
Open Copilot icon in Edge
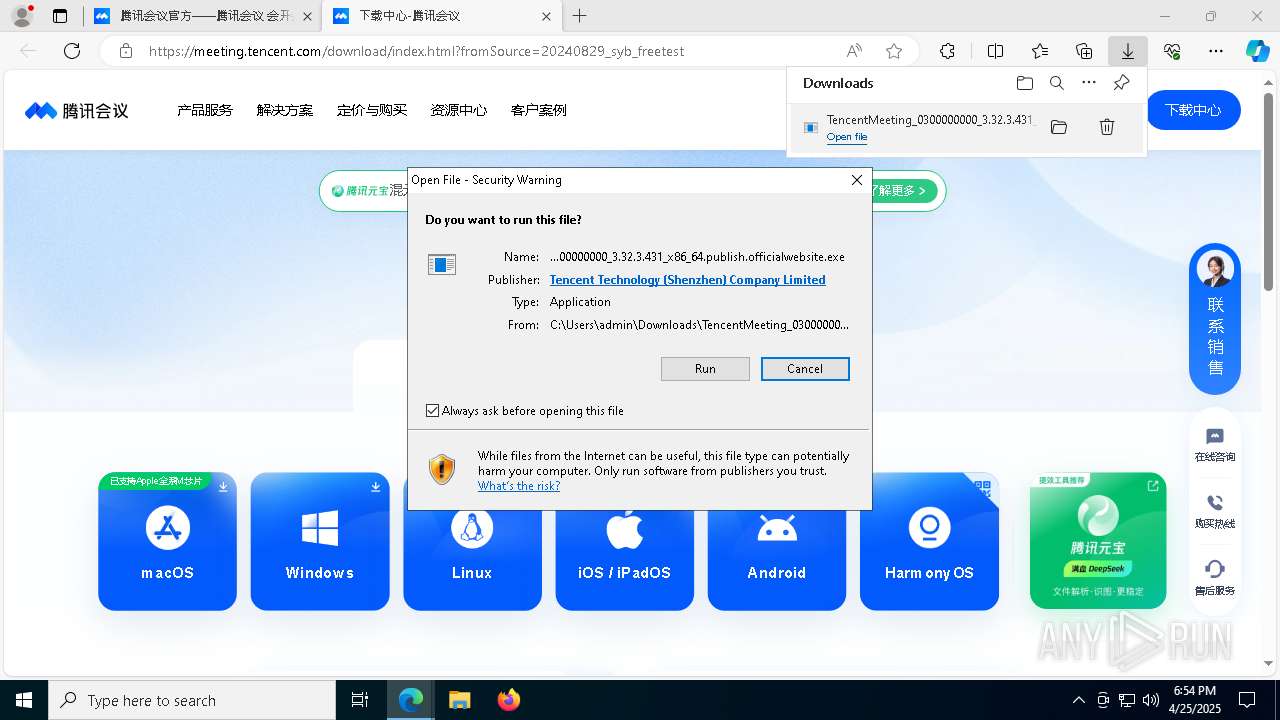tap(1257, 51)
